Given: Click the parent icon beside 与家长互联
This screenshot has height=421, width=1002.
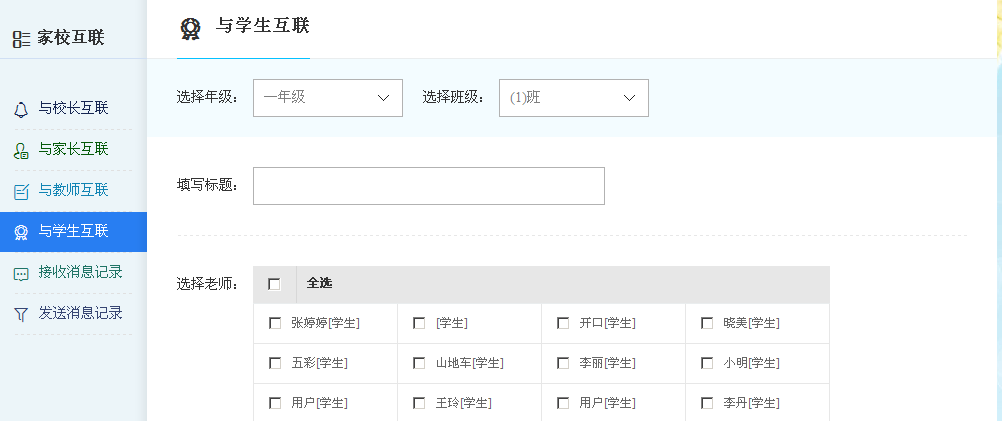Looking at the screenshot, I should pyautogui.click(x=21, y=150).
